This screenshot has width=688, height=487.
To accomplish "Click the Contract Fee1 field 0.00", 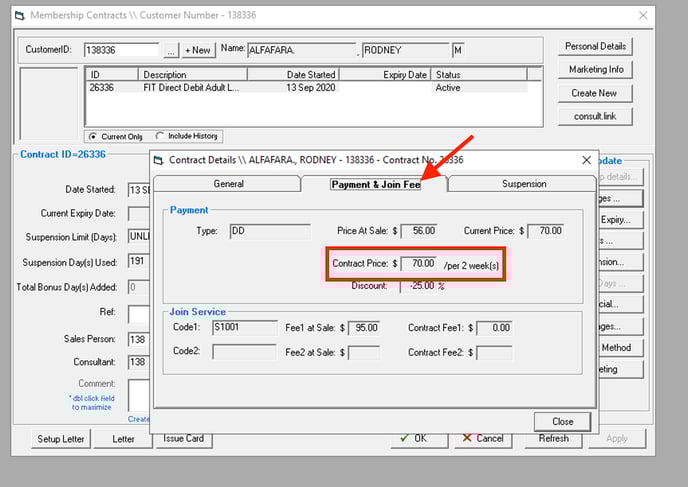I will [x=494, y=328].
